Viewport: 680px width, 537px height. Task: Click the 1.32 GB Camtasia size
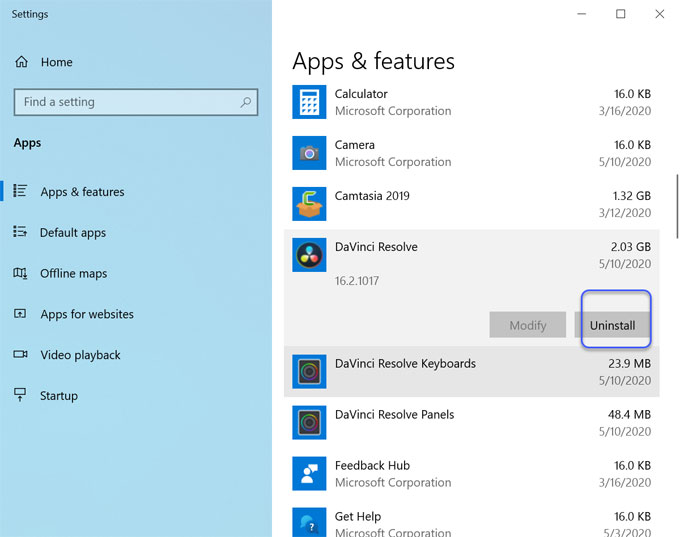click(x=632, y=196)
